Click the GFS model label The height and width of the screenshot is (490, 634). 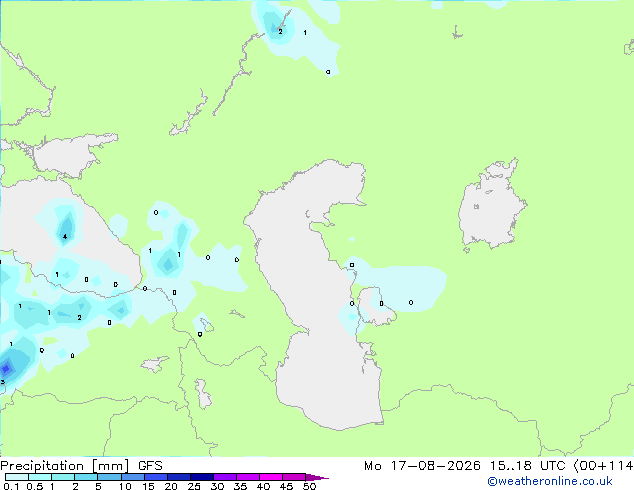point(150,466)
